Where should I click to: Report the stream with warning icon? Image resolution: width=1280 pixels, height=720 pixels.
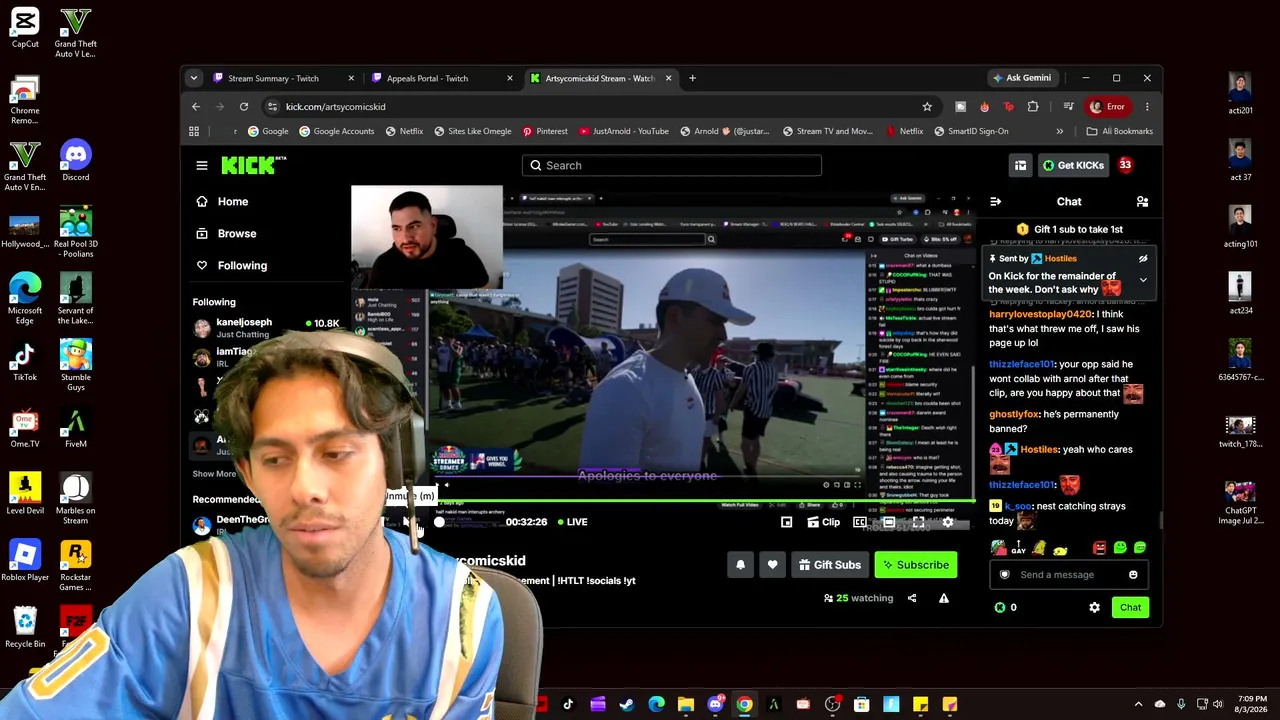[943, 598]
